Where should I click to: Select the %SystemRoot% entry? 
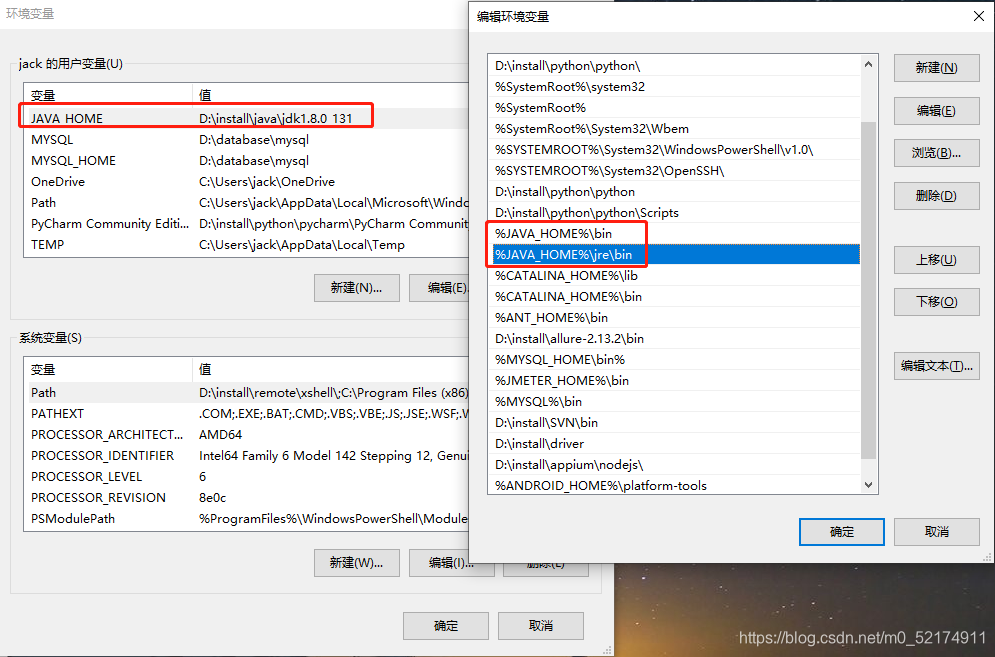point(675,108)
